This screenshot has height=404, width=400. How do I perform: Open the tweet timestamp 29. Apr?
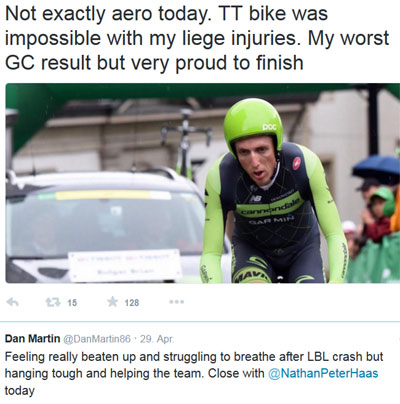point(157,339)
